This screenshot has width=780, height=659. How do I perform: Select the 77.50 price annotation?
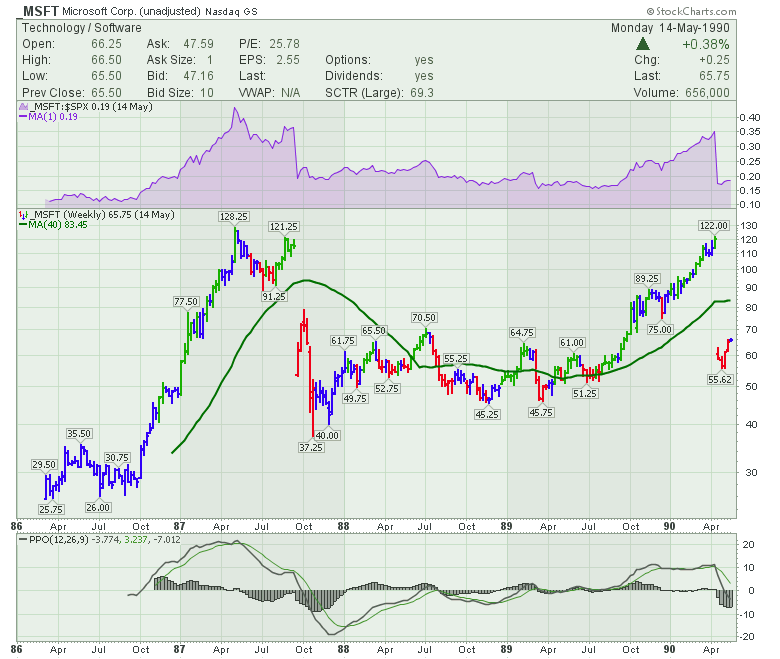click(186, 301)
